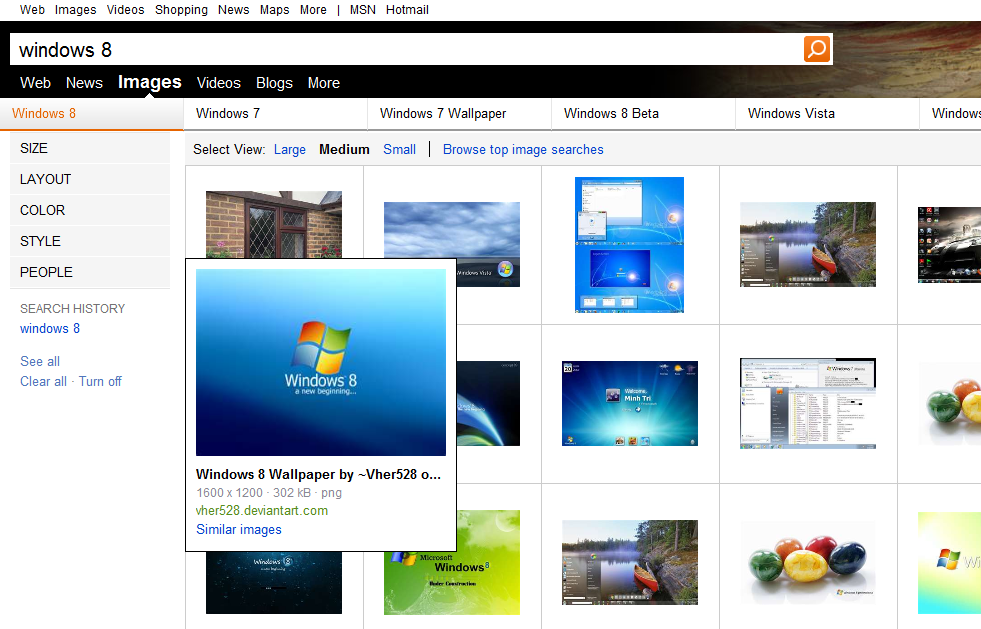
Task: Expand the LAYOUT filter
Action: point(90,179)
